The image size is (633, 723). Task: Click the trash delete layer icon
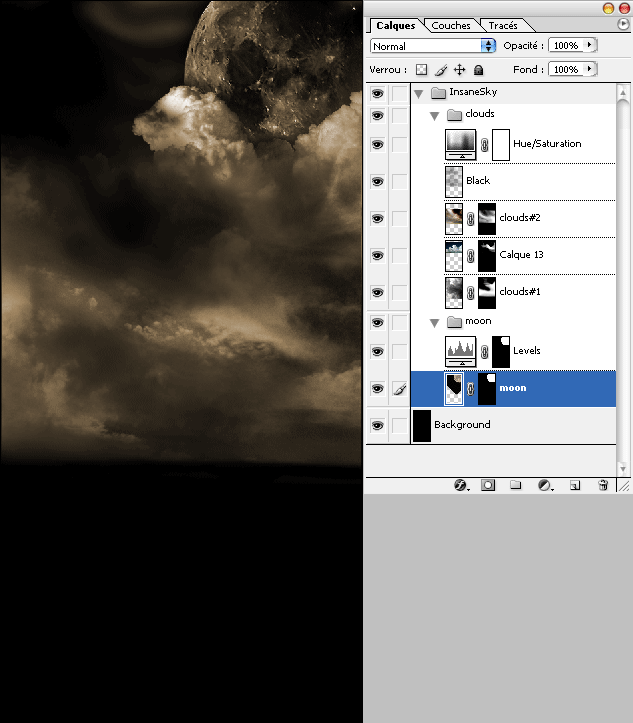[x=603, y=485]
